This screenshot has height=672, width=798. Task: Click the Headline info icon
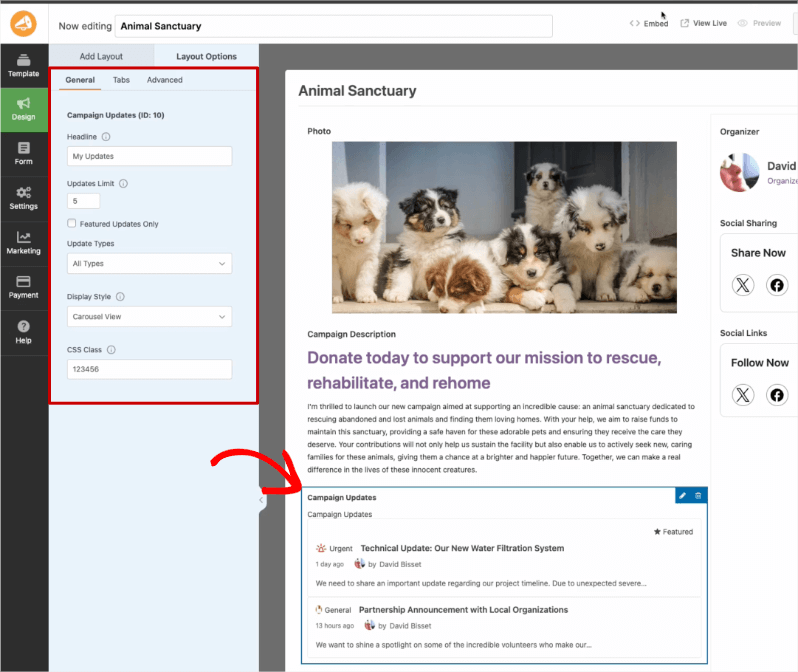(x=106, y=136)
